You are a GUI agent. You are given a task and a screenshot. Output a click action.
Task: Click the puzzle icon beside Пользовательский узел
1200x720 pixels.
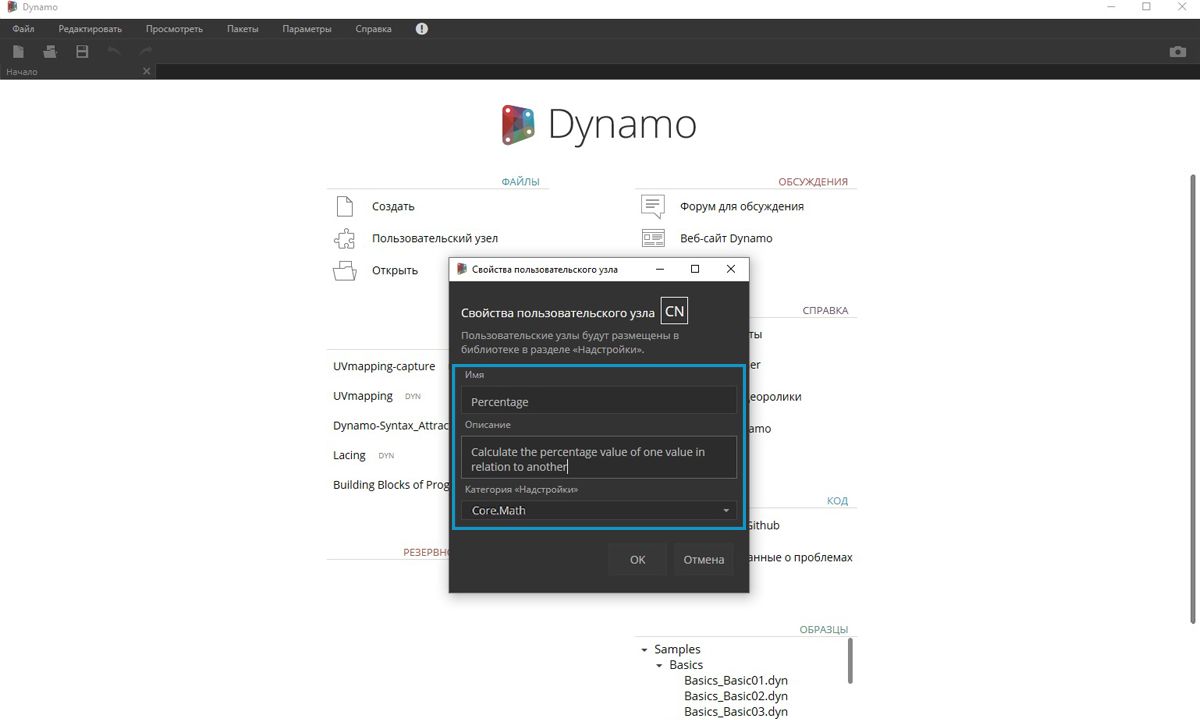pos(345,238)
